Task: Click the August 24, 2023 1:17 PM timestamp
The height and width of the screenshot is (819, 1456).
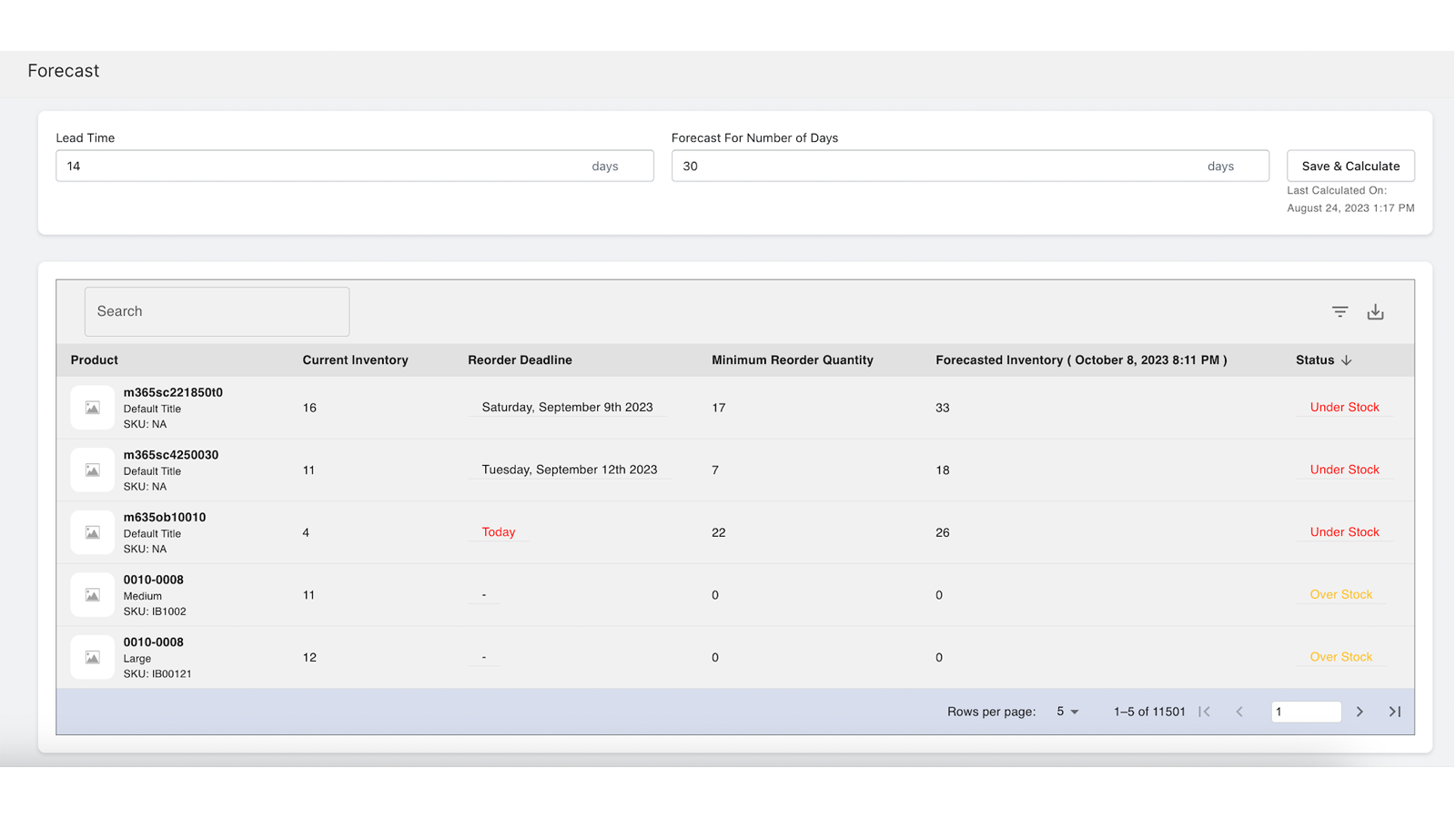Action: [1350, 208]
